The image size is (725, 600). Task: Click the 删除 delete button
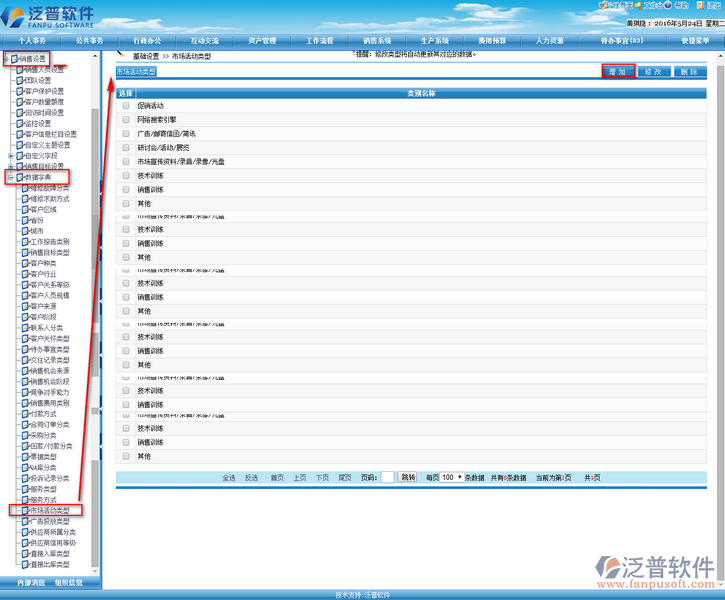687,72
